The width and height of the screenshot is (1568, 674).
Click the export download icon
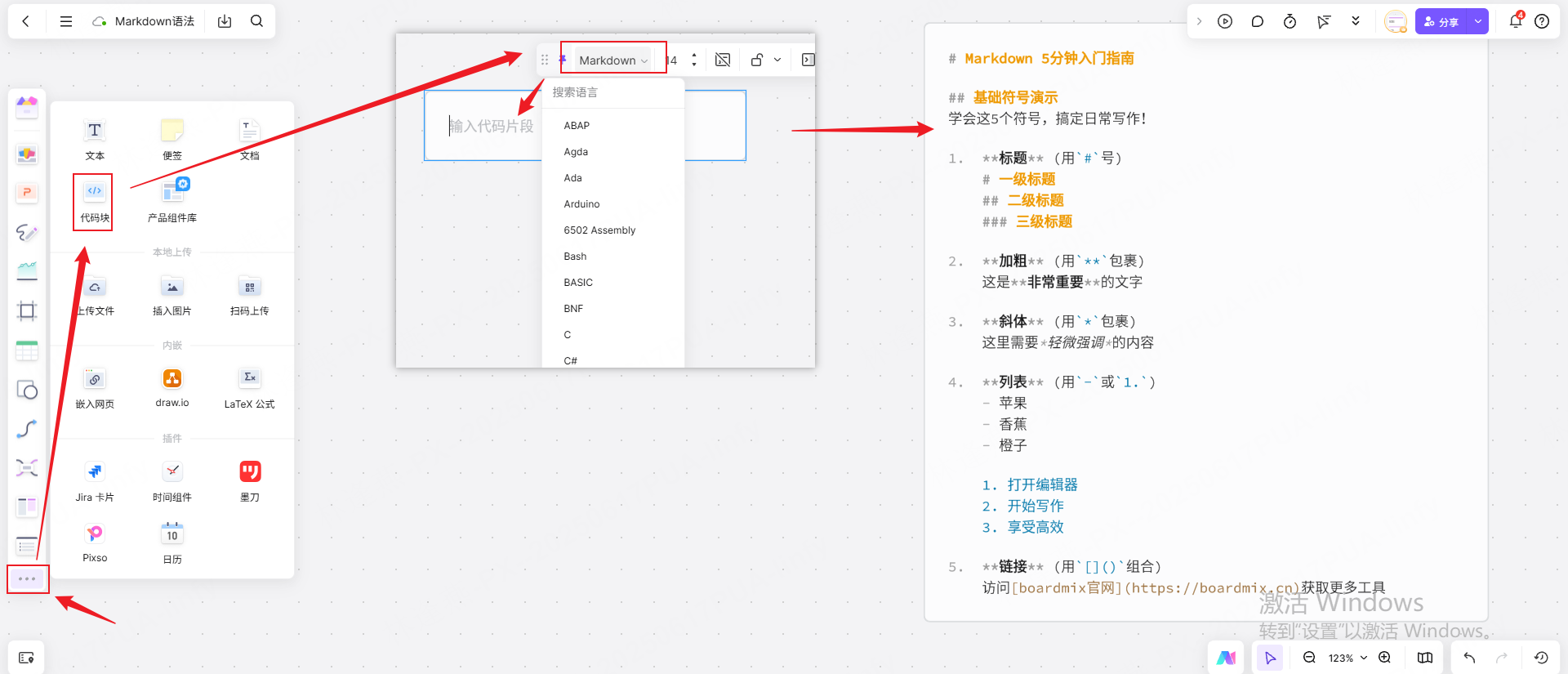click(225, 21)
